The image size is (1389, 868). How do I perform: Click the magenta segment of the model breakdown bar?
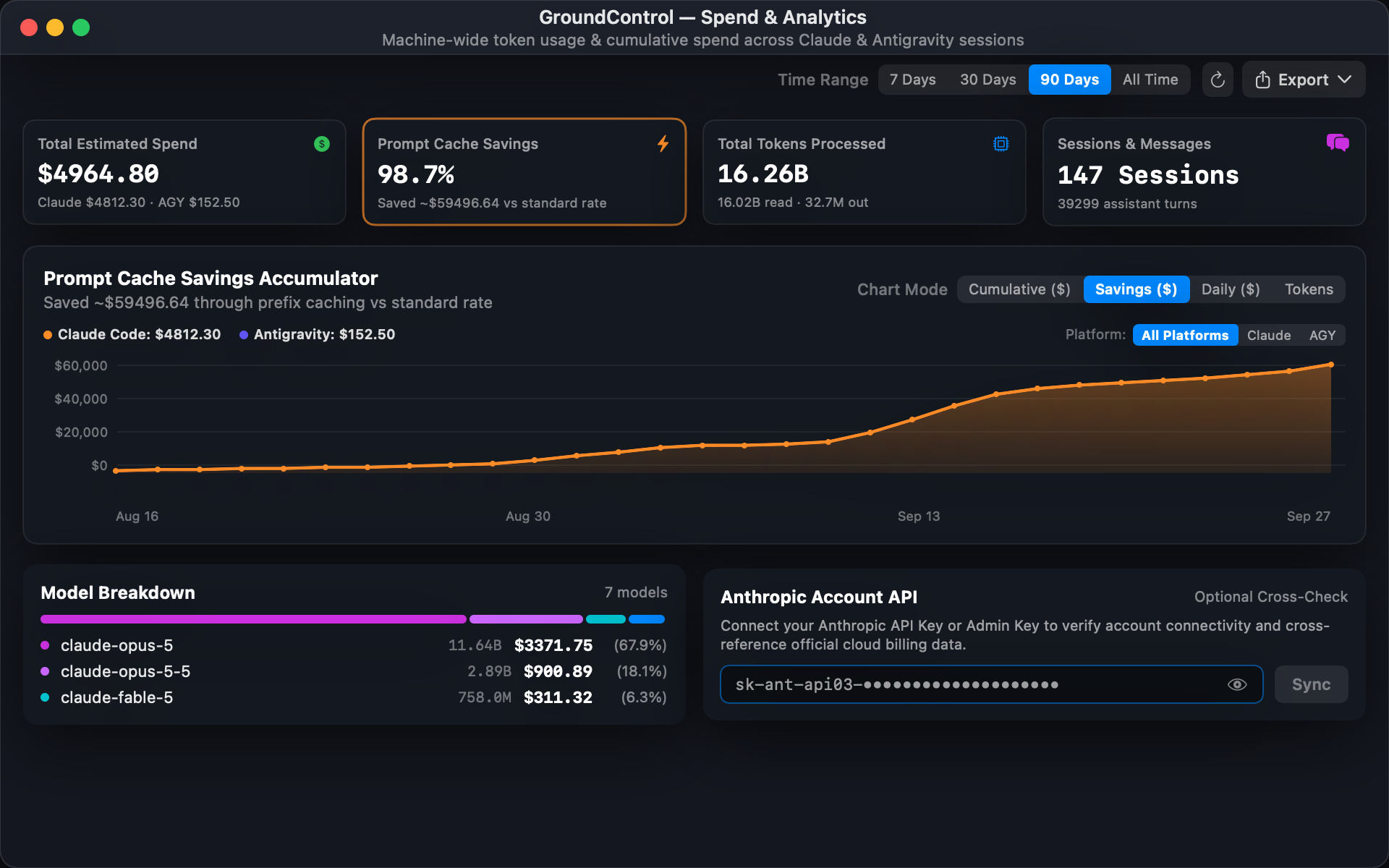(x=253, y=619)
